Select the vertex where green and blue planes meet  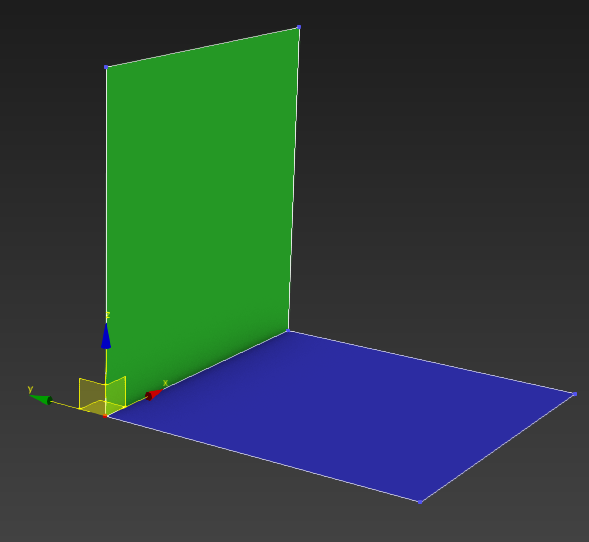pyautogui.click(x=288, y=331)
